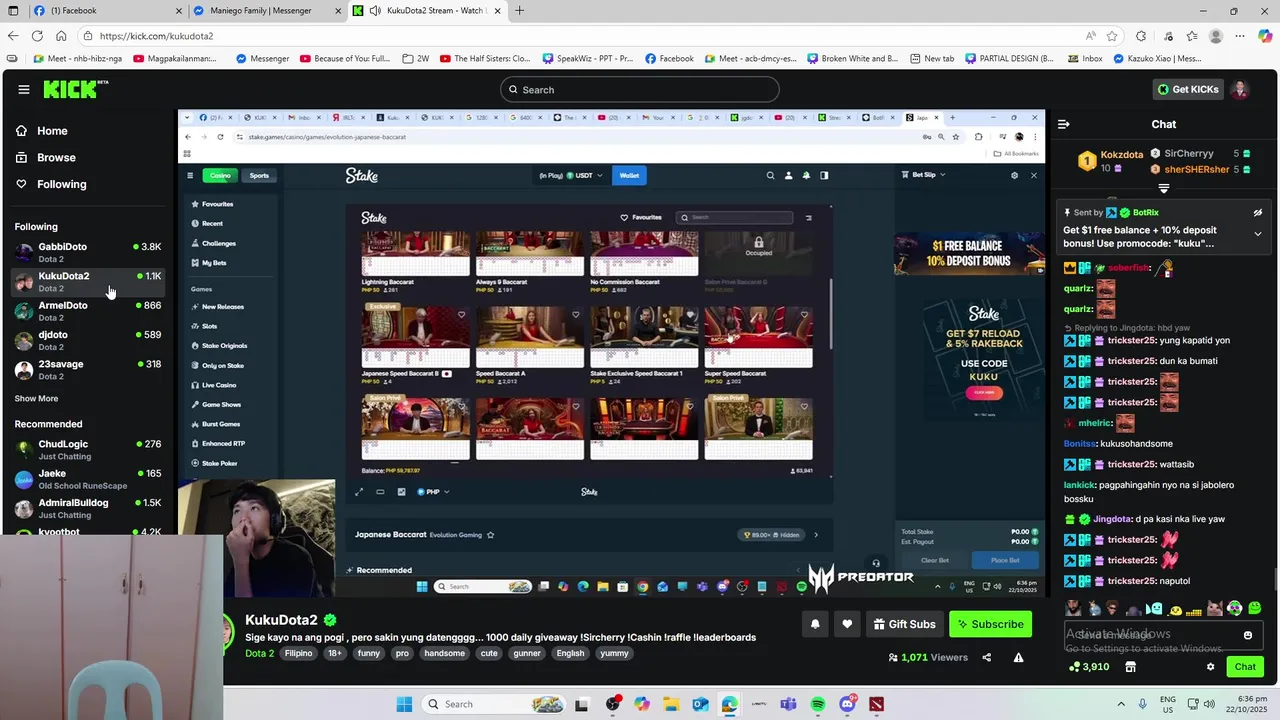The height and width of the screenshot is (720, 1280).
Task: Share the stream via share icon
Action: coord(987,657)
